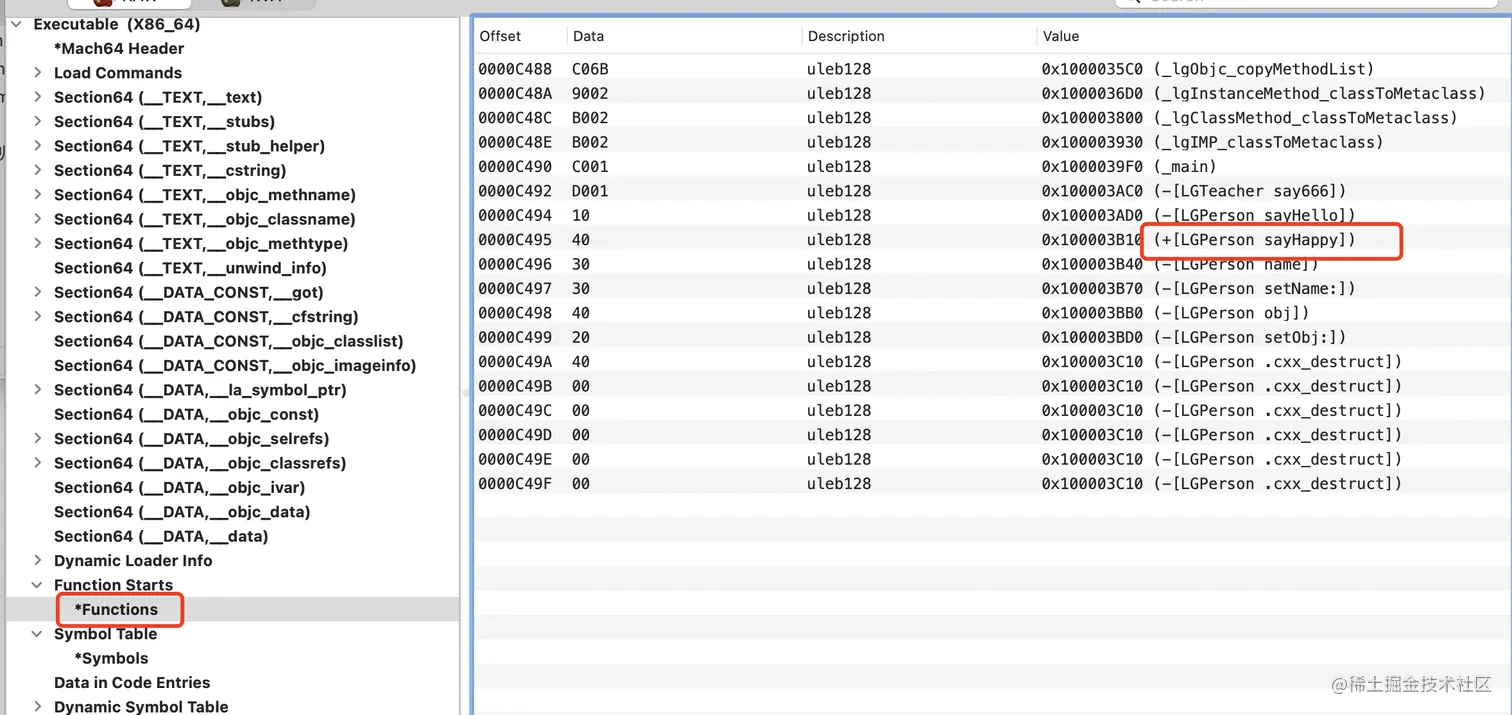Select the -[LGPerson obj] value
This screenshot has width=1512, height=715.
click(1175, 312)
